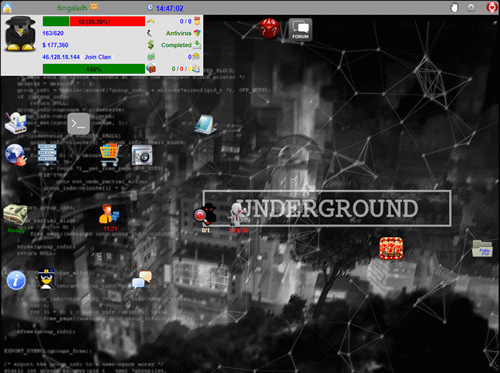Open the police penguin icon

pyautogui.click(x=46, y=279)
